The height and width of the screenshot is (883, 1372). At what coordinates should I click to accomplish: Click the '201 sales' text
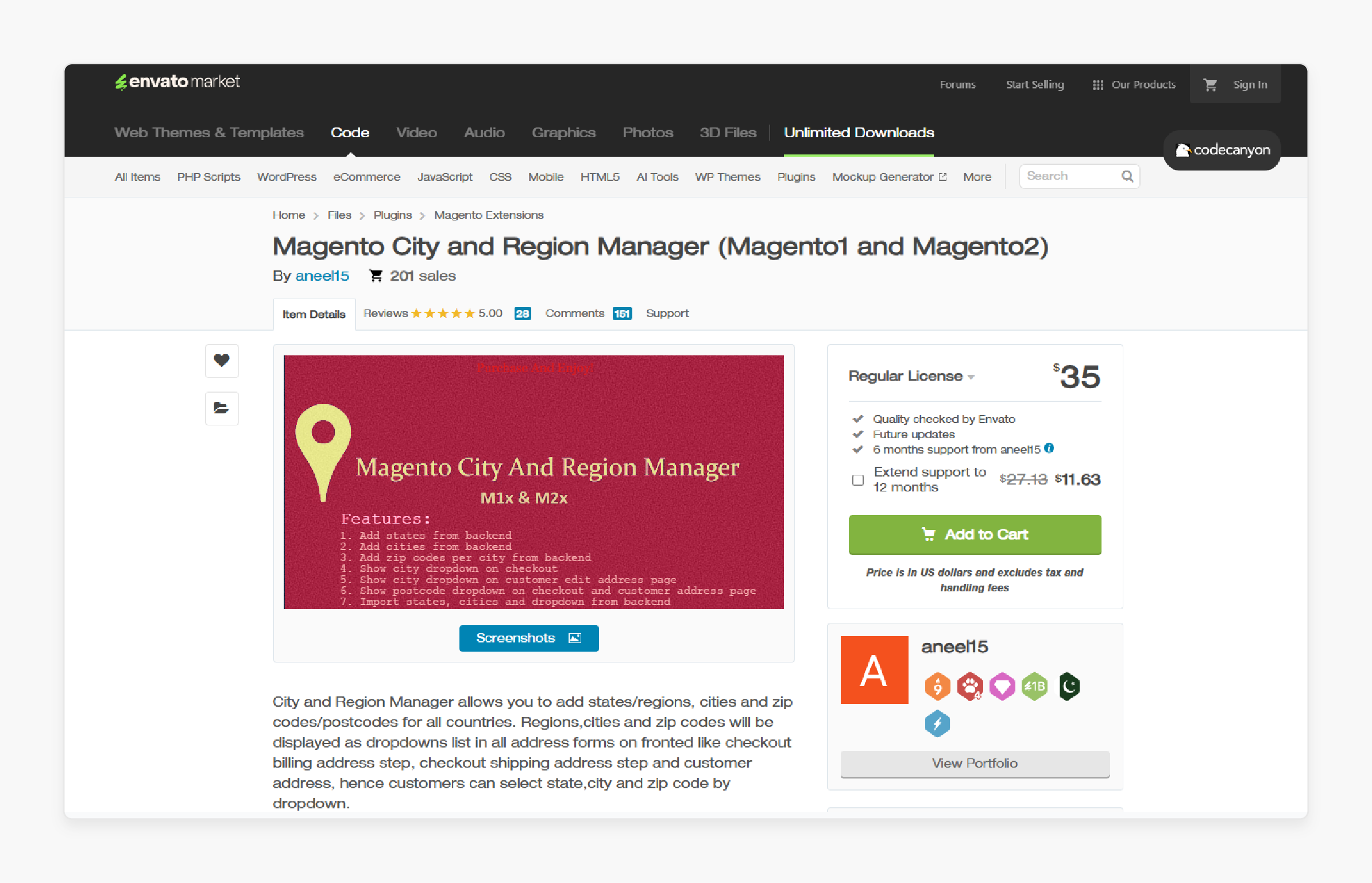coord(423,276)
